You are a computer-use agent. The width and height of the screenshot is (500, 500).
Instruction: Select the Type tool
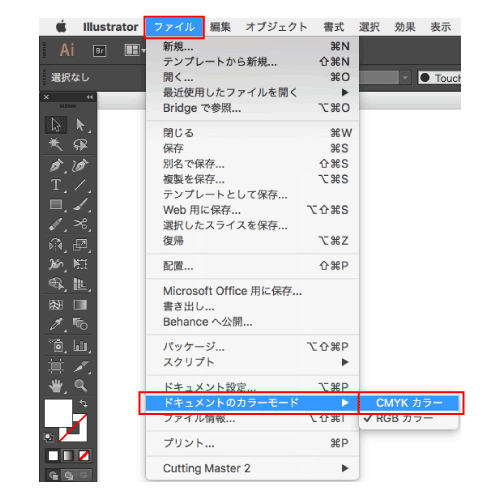(x=56, y=185)
